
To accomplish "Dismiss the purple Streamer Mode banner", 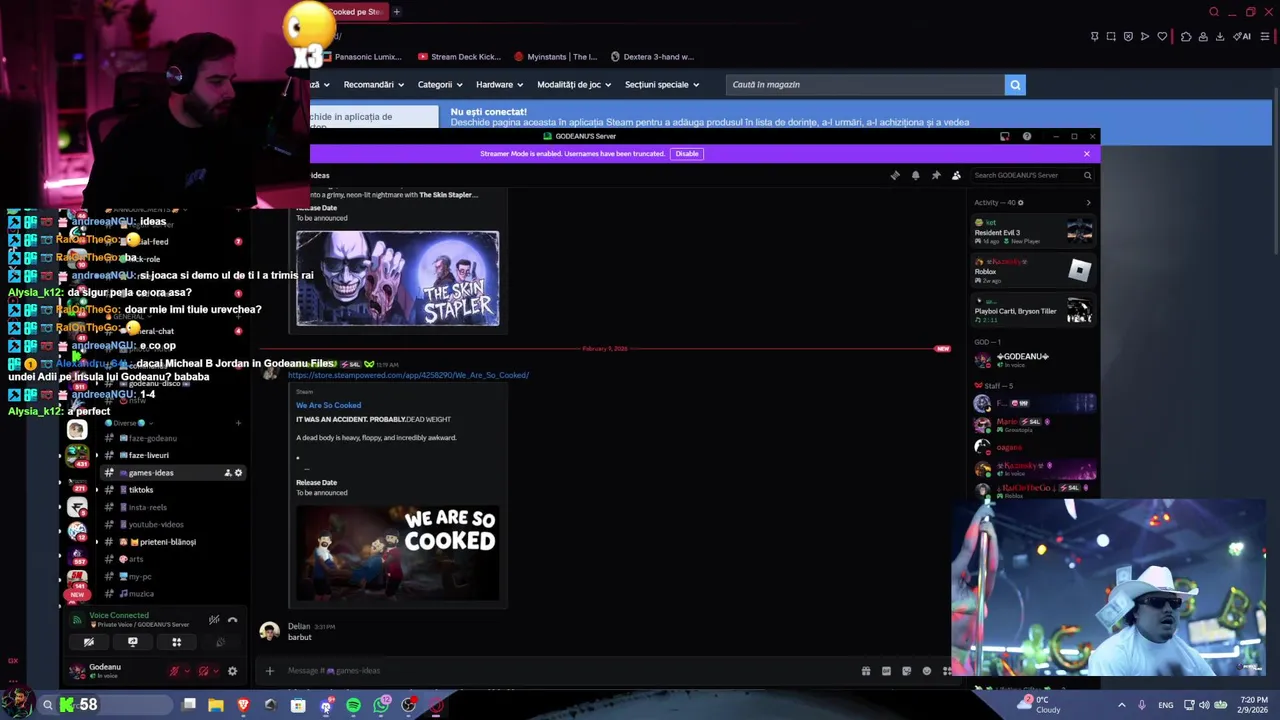I will (x=1087, y=153).
